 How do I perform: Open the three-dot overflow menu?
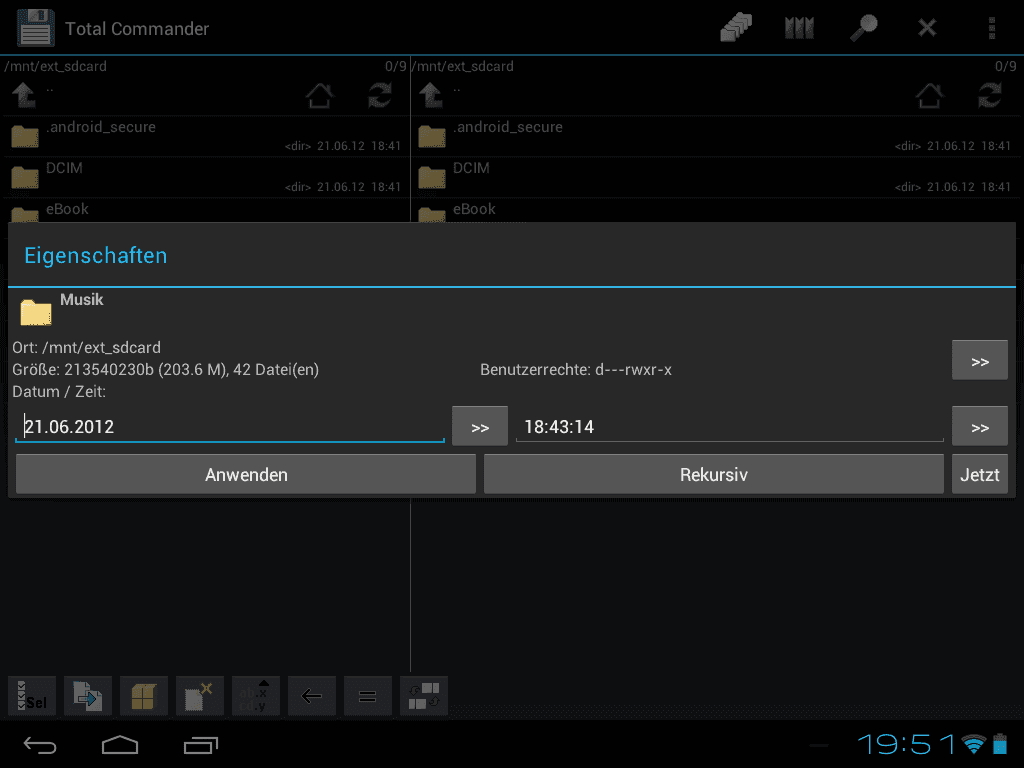(992, 28)
